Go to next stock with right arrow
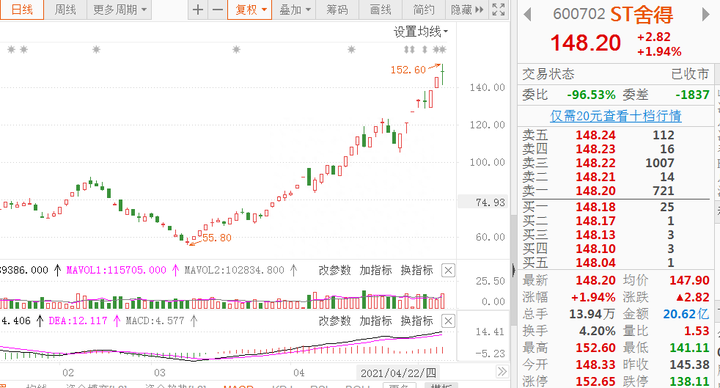The width and height of the screenshot is (720, 388). [x=706, y=15]
